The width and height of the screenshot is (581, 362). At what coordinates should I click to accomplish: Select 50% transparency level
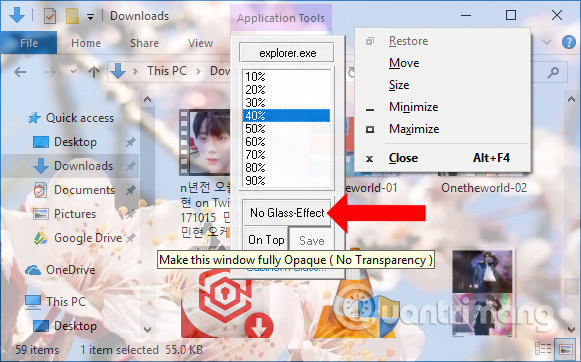(286, 129)
